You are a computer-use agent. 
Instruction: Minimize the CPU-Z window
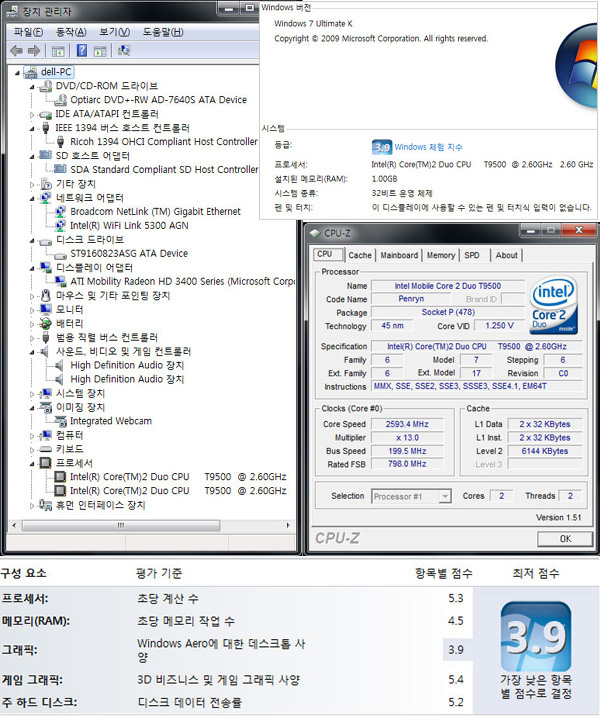pyautogui.click(x=531, y=230)
